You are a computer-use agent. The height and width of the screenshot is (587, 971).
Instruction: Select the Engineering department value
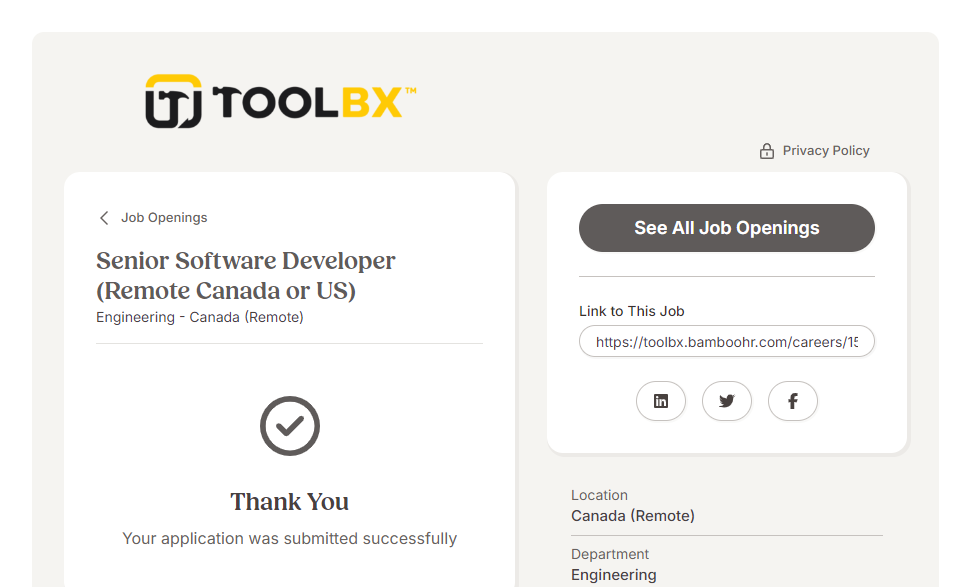[614, 575]
